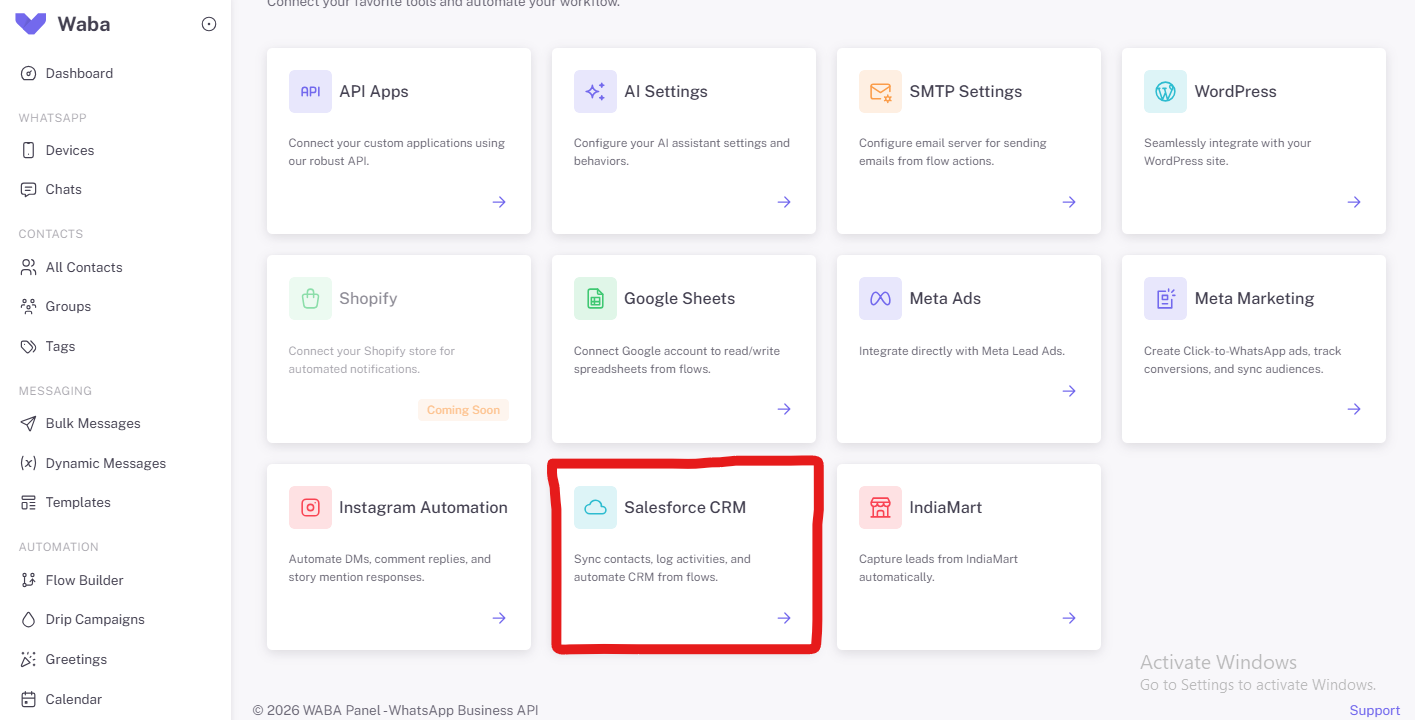Click the Groups icon in sidebar
Viewport: 1415px width, 720px height.
click(28, 306)
